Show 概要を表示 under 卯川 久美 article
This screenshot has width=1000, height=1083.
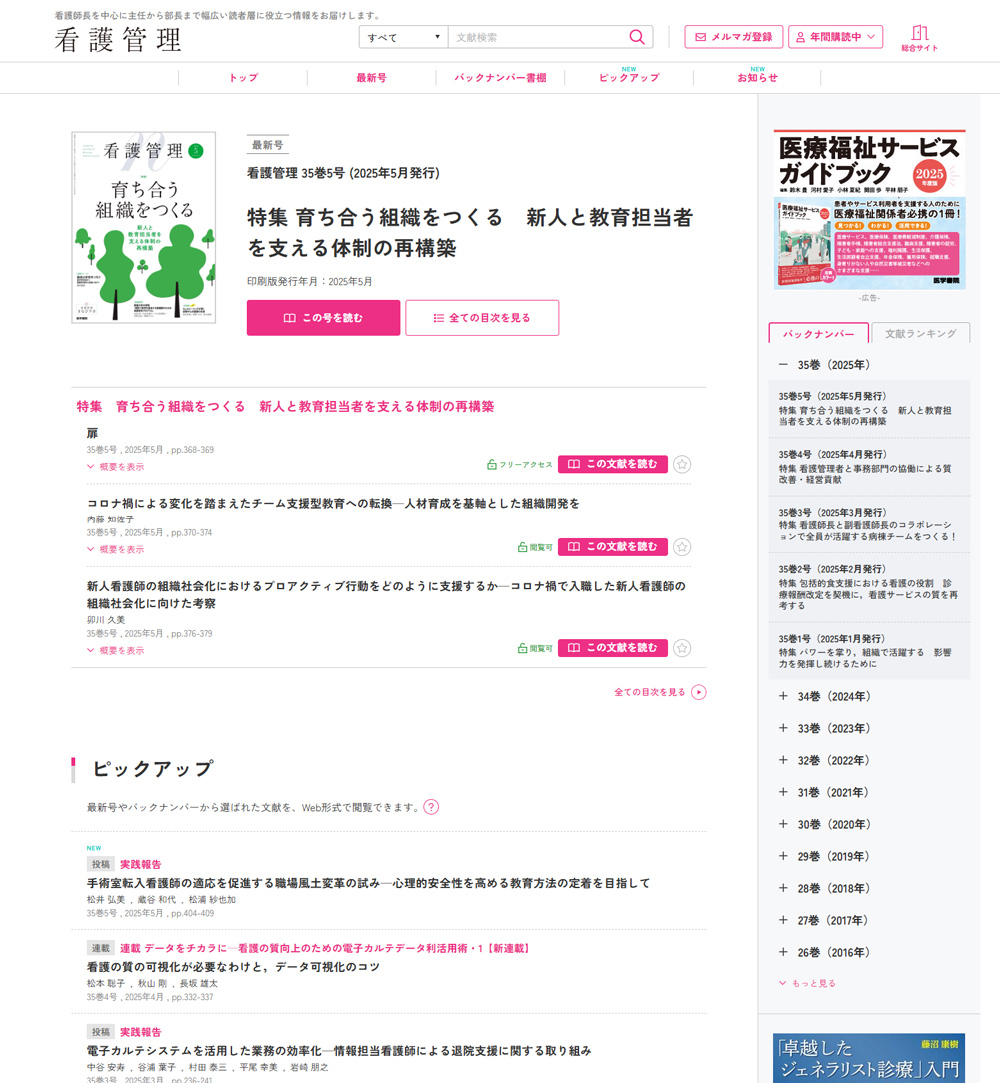[x=115, y=650]
